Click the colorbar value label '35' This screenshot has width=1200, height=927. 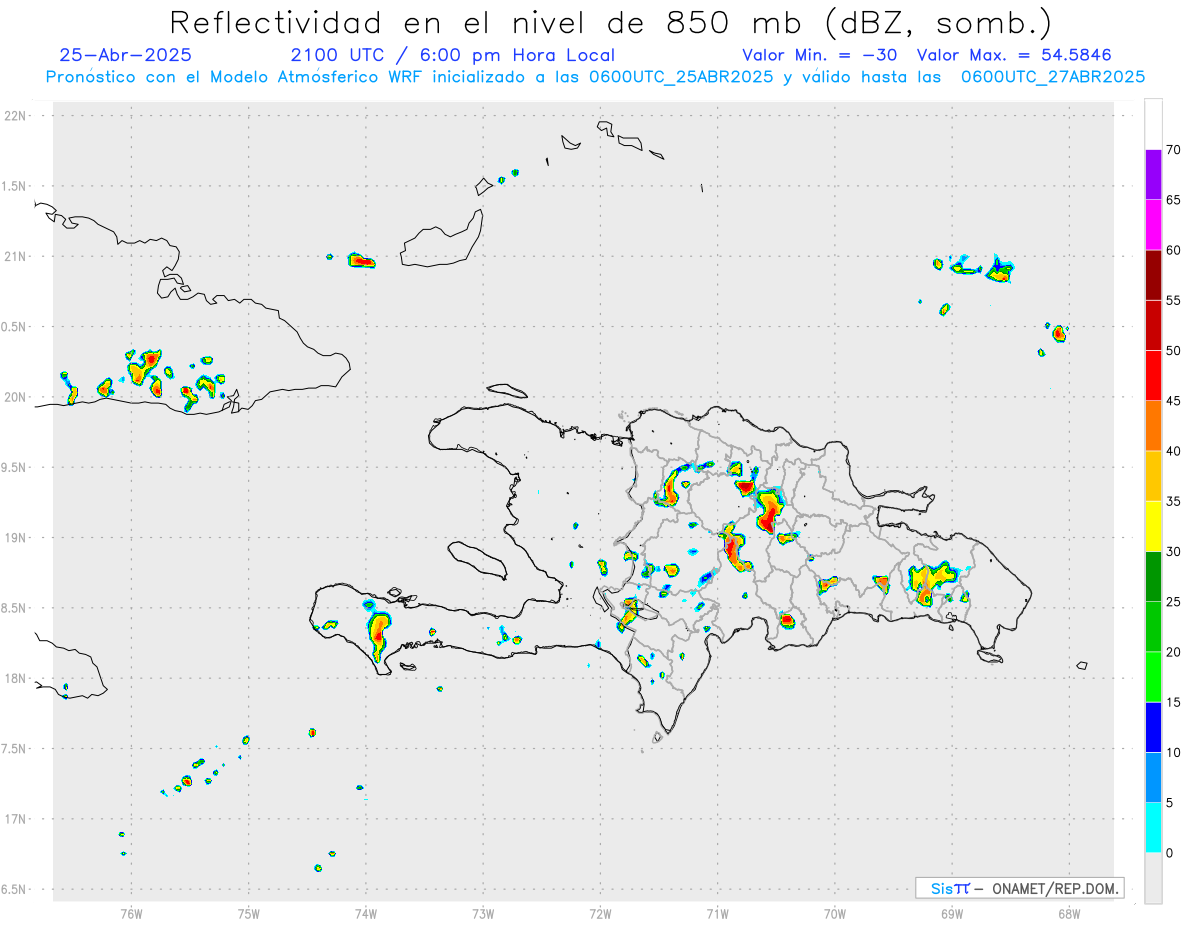coord(1173,501)
